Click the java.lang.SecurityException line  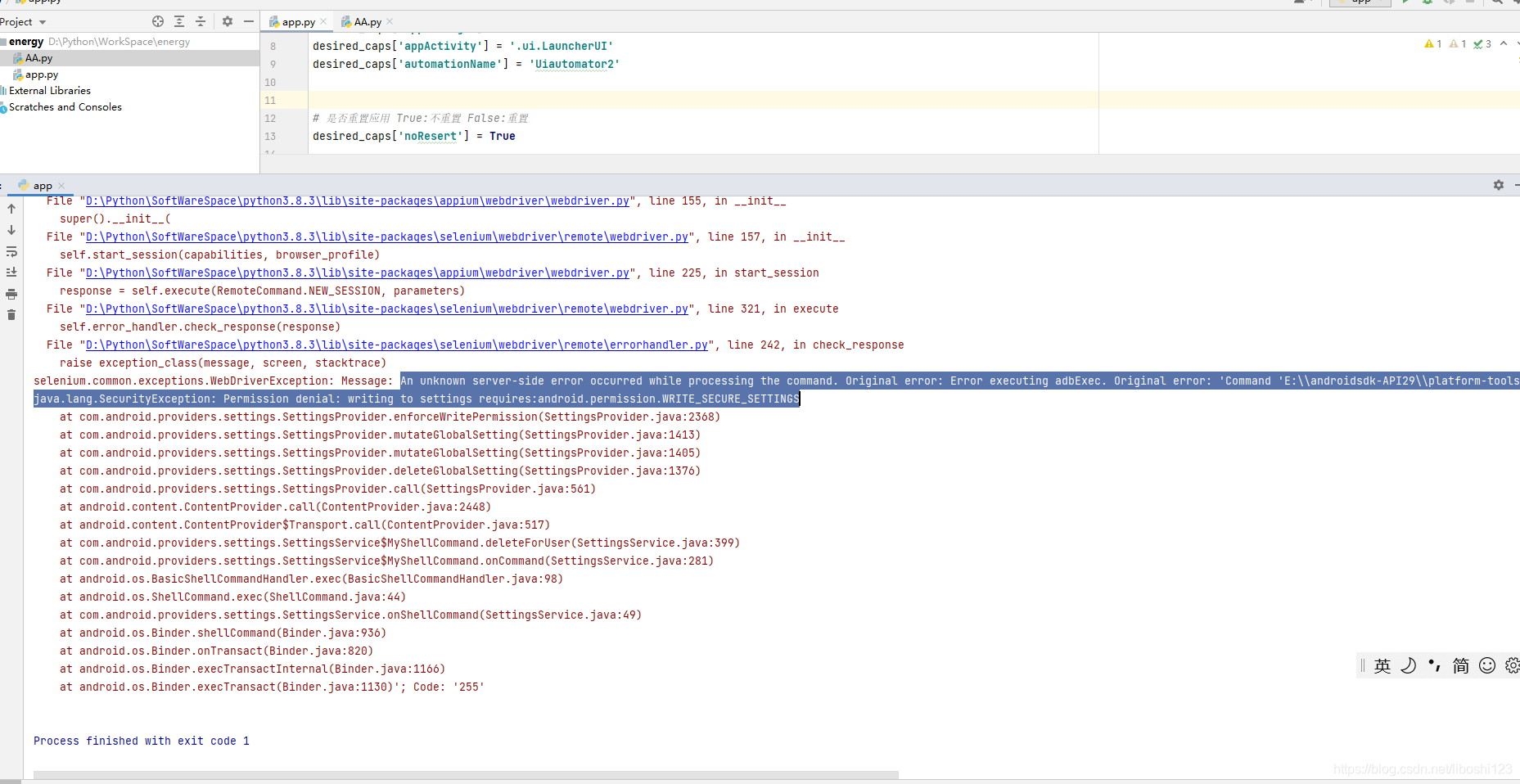tap(417, 399)
